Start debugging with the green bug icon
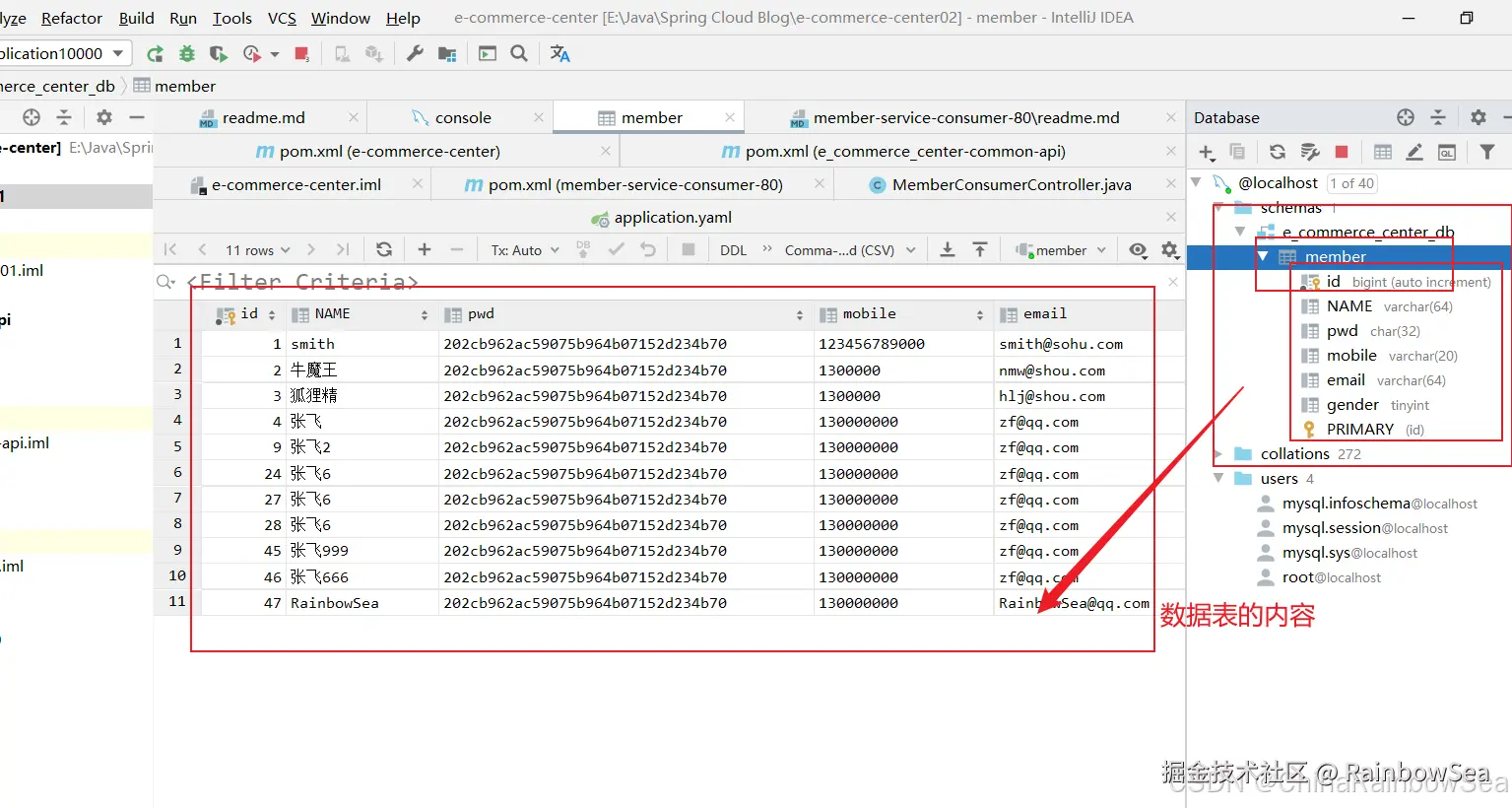The height and width of the screenshot is (808, 1512). click(x=187, y=53)
